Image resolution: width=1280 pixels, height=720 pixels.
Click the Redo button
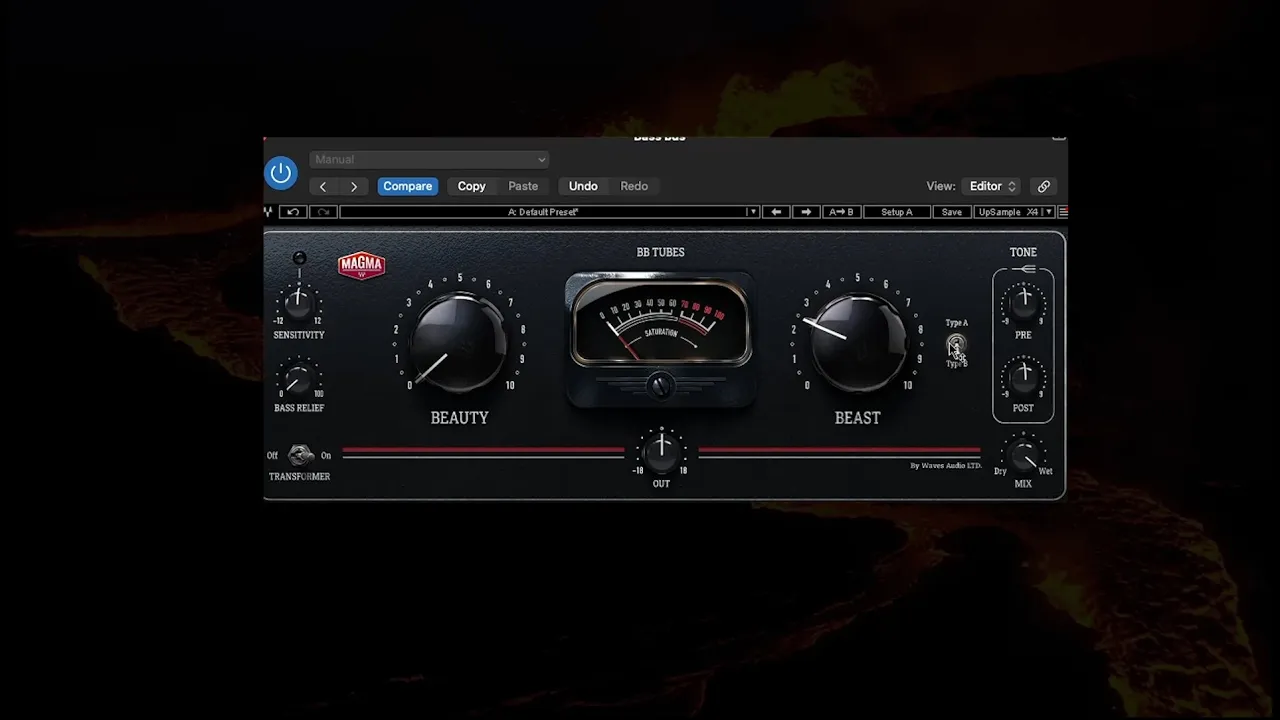click(634, 186)
